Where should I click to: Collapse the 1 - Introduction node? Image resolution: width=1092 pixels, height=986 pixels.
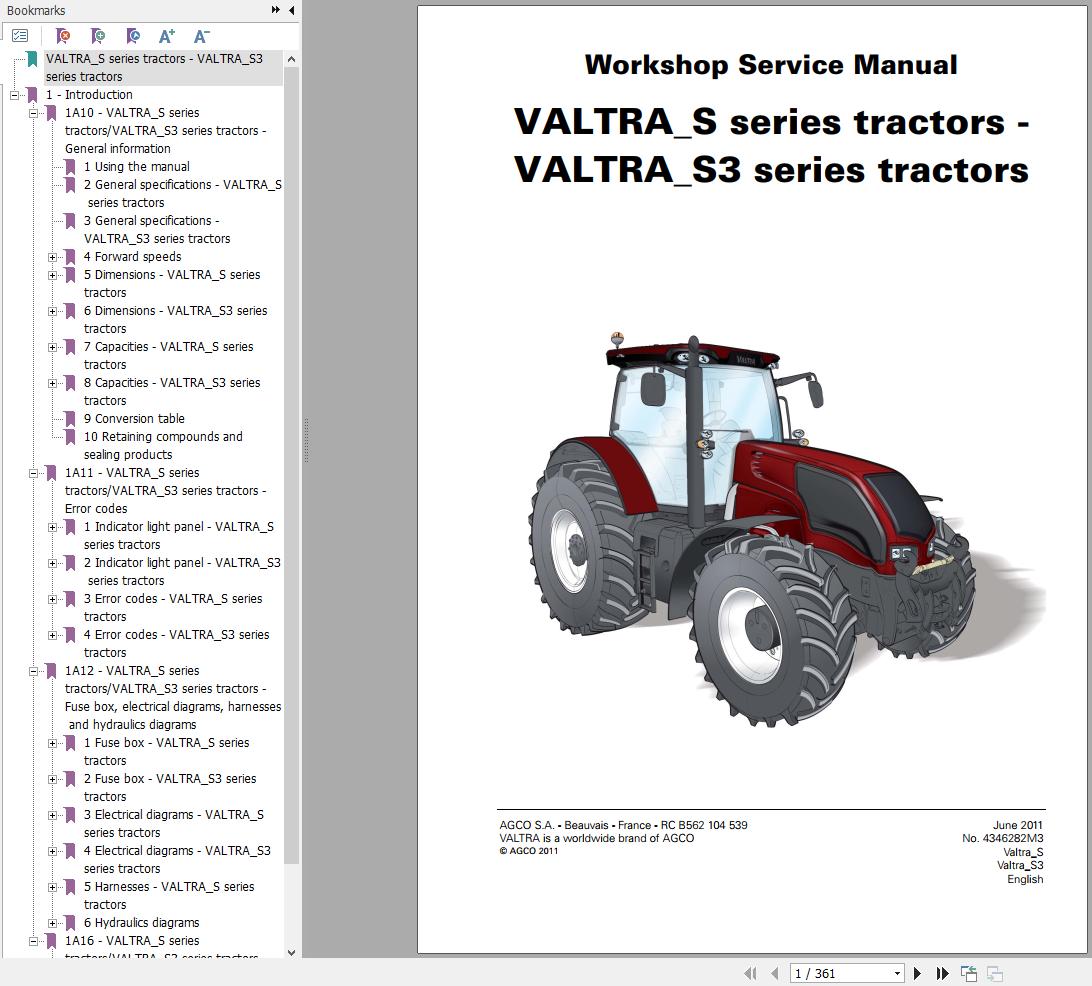[14, 95]
